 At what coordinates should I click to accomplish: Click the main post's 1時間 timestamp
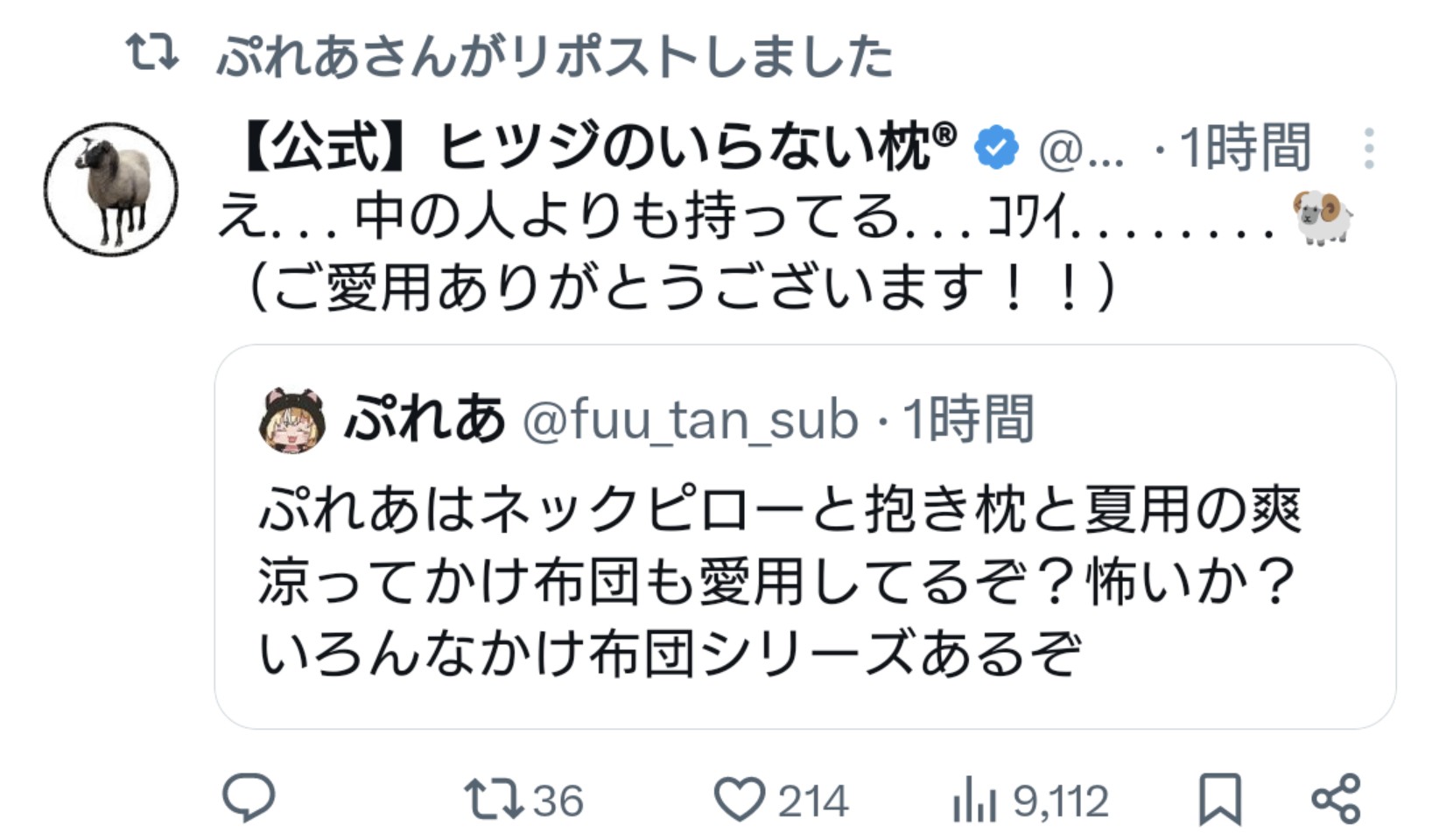point(1245,149)
